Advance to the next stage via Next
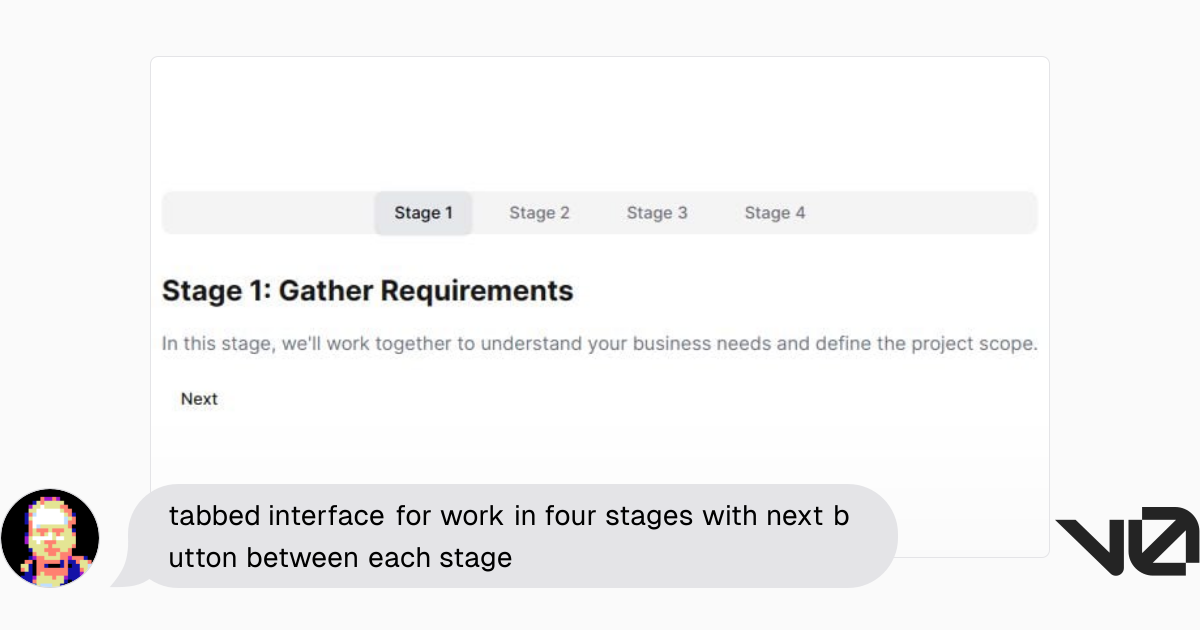 [198, 398]
